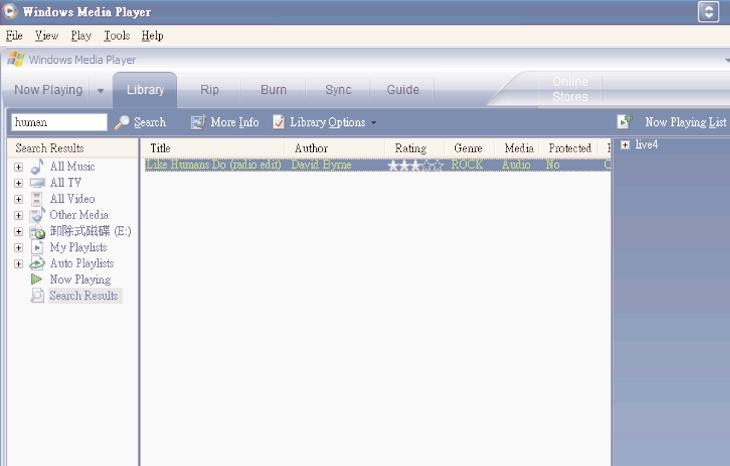This screenshot has height=466, width=730.
Task: Click the 'No' protected cell
Action: click(553, 165)
